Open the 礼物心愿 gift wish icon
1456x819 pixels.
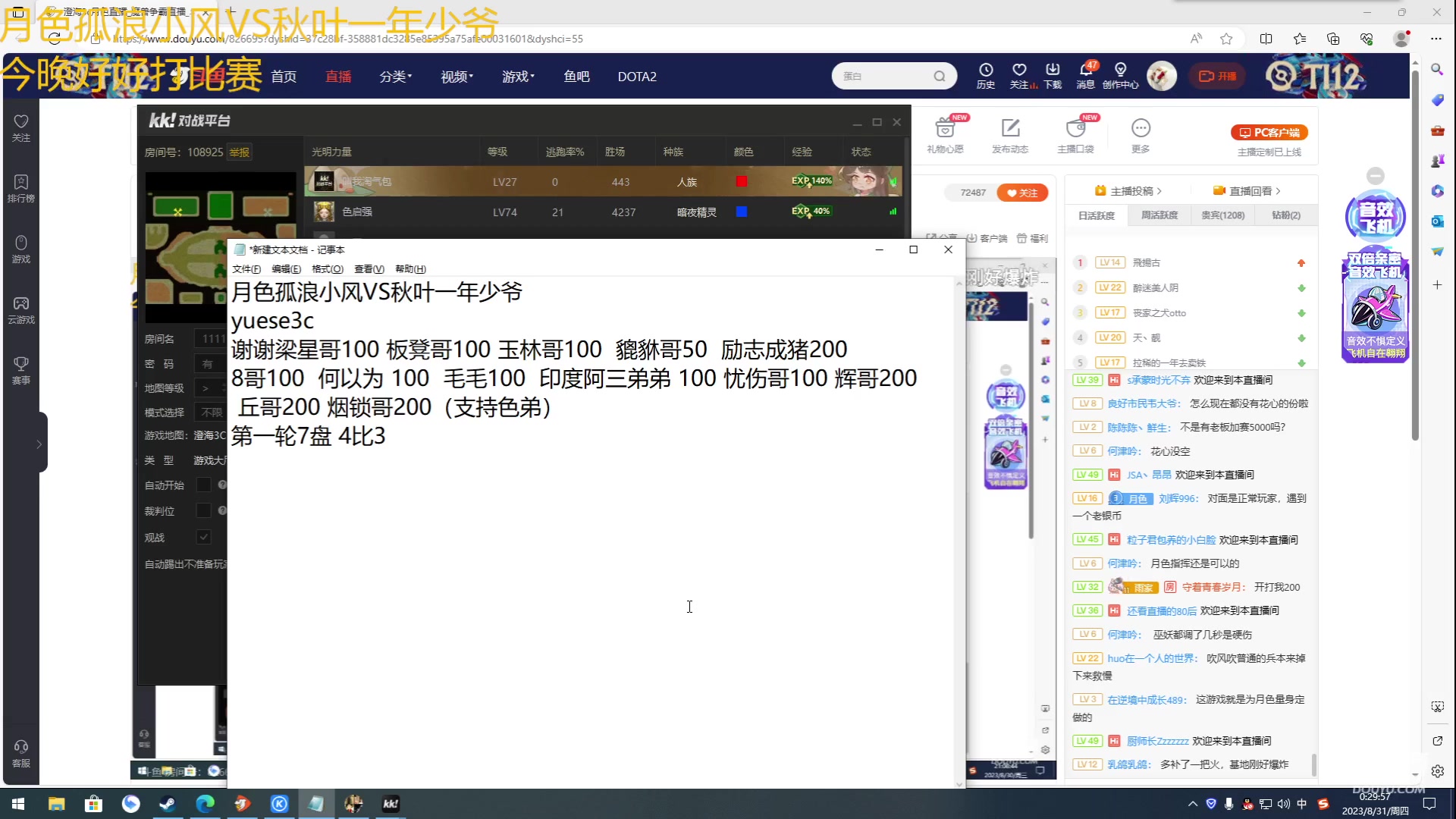(x=946, y=134)
